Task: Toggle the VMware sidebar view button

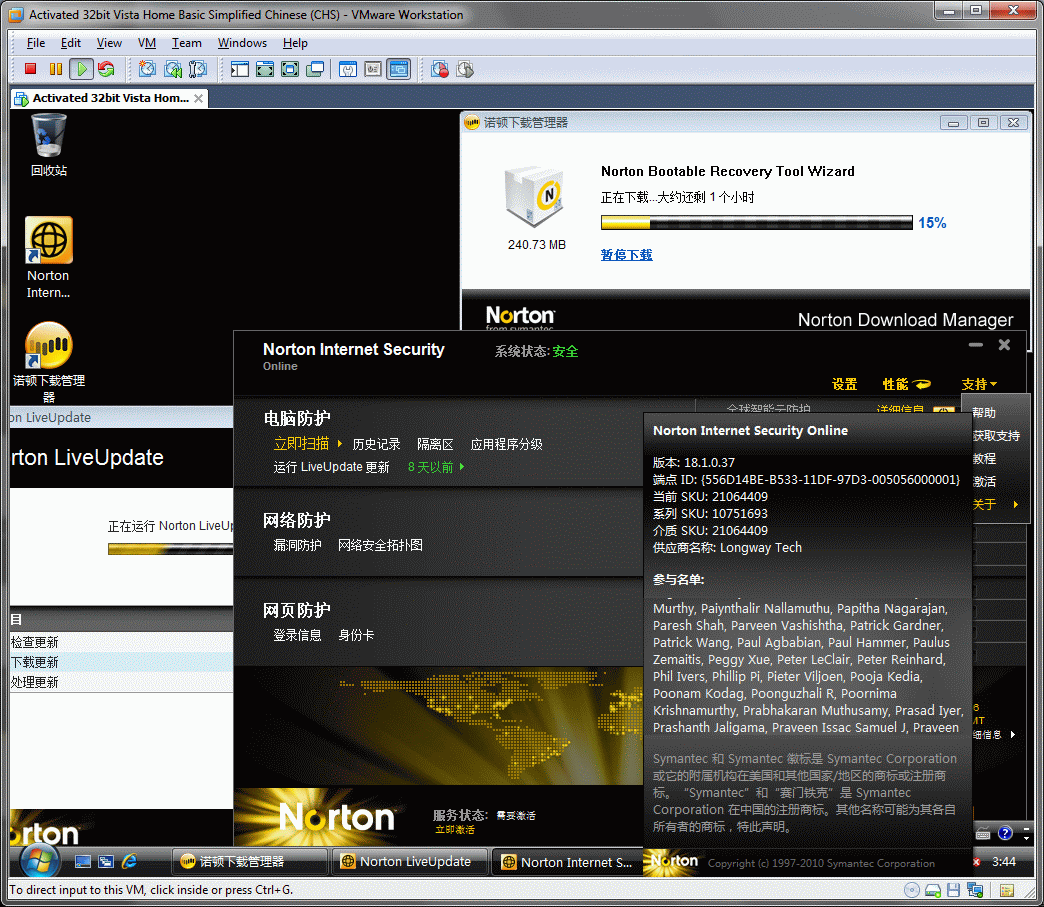Action: click(240, 69)
